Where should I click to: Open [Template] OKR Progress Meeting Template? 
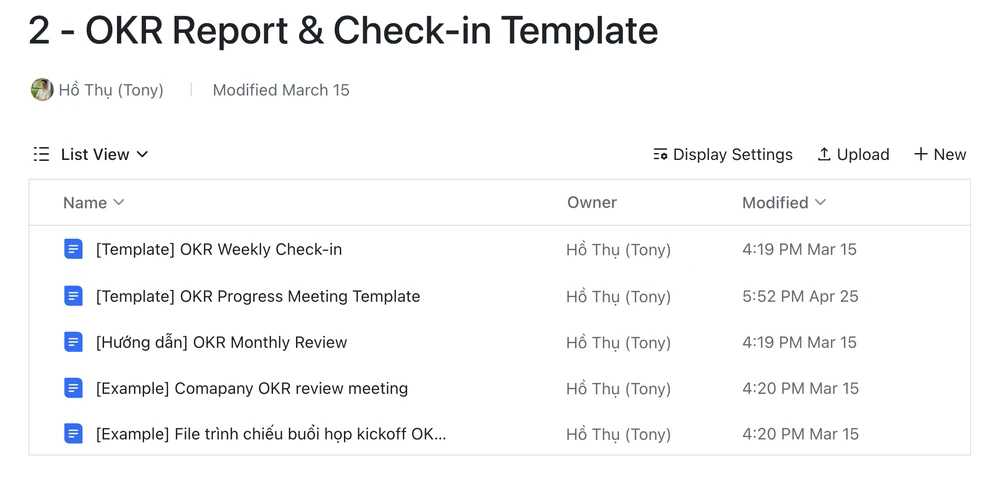pyautogui.click(x=258, y=296)
